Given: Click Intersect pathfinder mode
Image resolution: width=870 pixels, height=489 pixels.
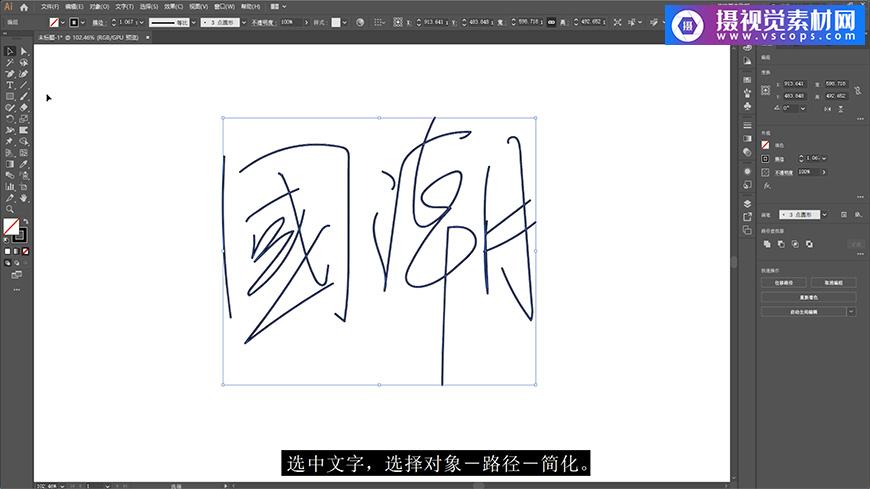Looking at the screenshot, I should [x=795, y=244].
